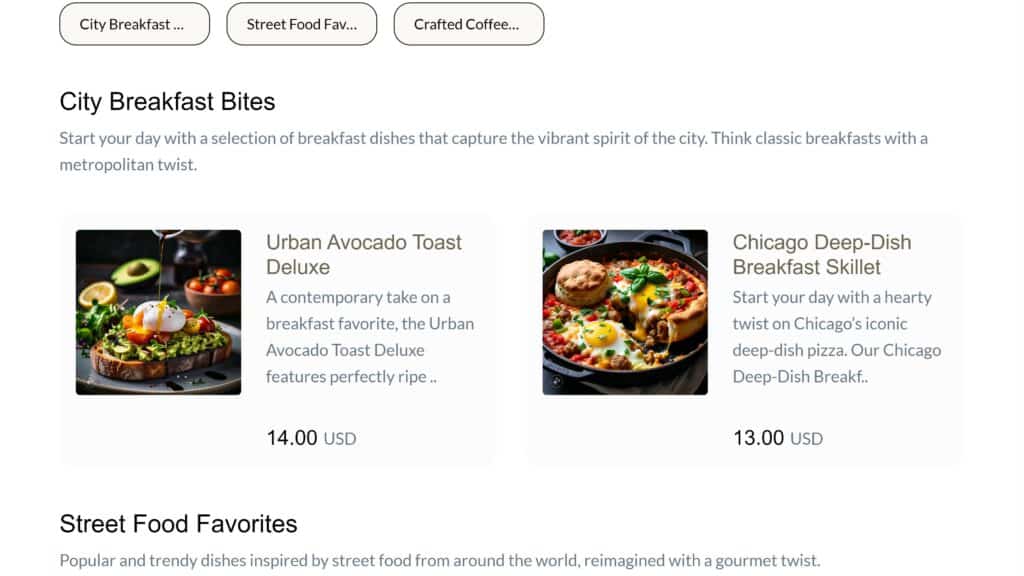Select the City Breakfast category tab
This screenshot has width=1024, height=576.
point(134,24)
